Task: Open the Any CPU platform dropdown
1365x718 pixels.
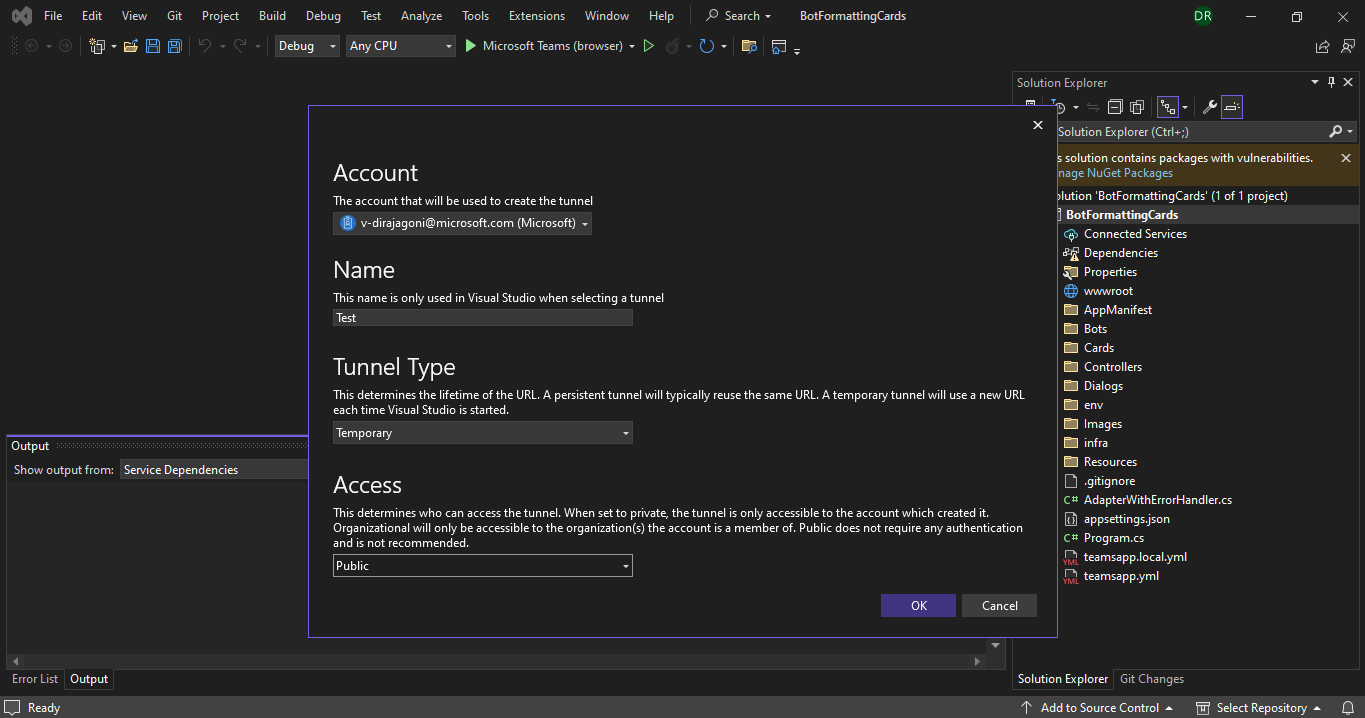Action: [401, 46]
